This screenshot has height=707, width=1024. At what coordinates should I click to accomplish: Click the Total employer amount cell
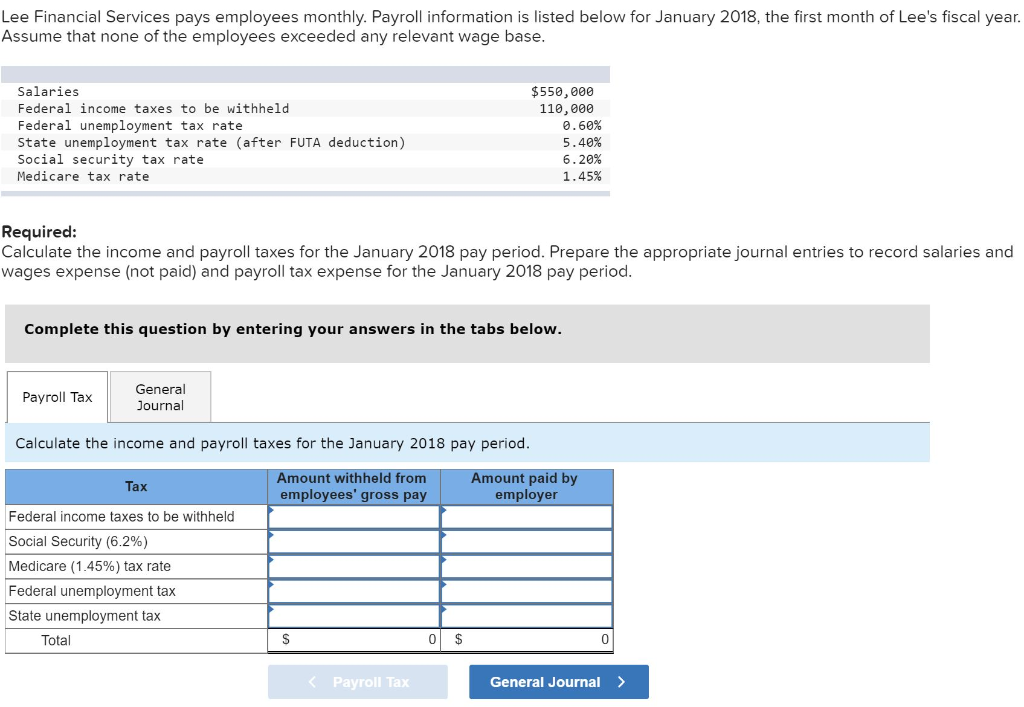point(527,640)
